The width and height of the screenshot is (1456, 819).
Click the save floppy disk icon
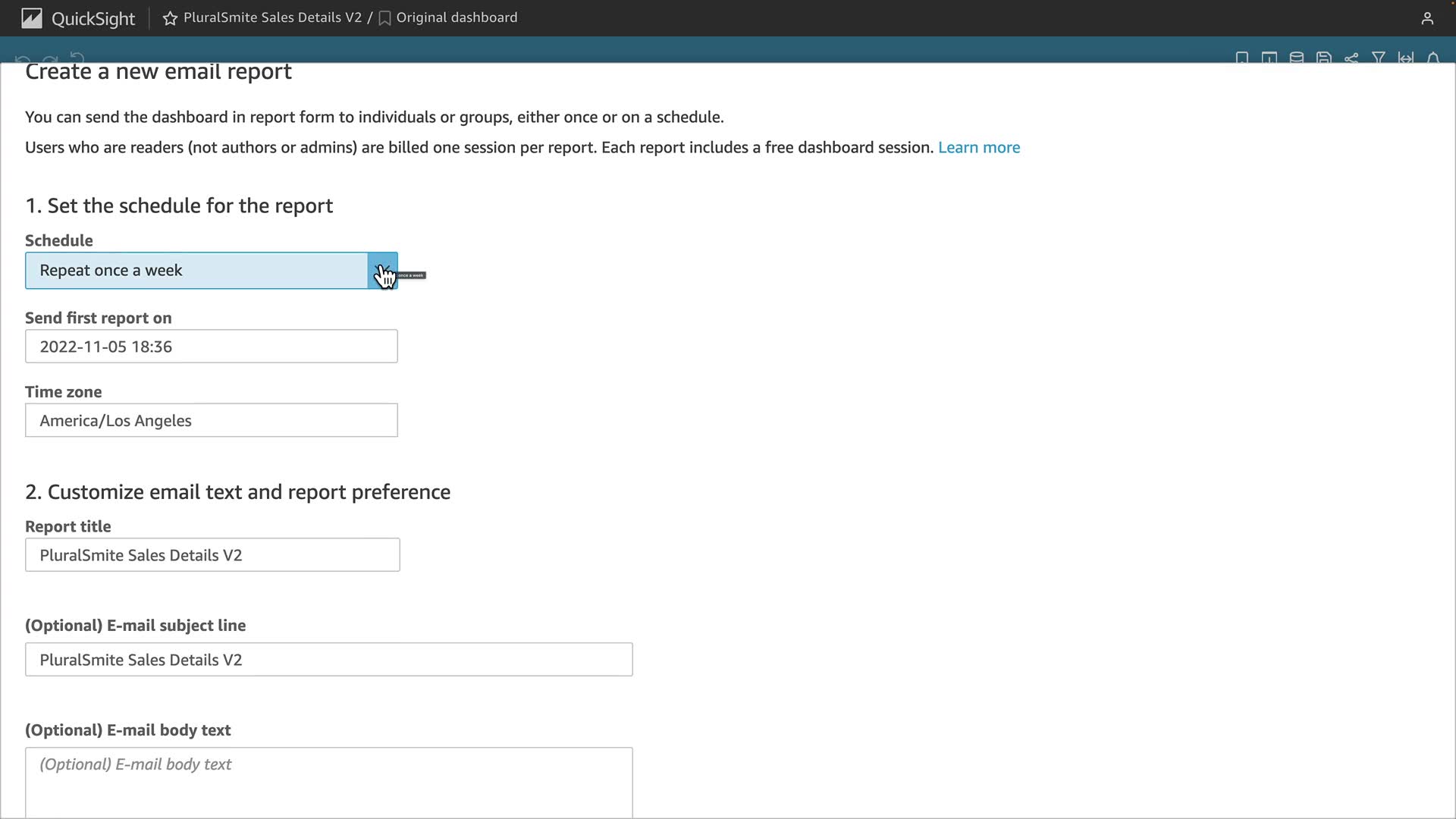tap(1324, 58)
